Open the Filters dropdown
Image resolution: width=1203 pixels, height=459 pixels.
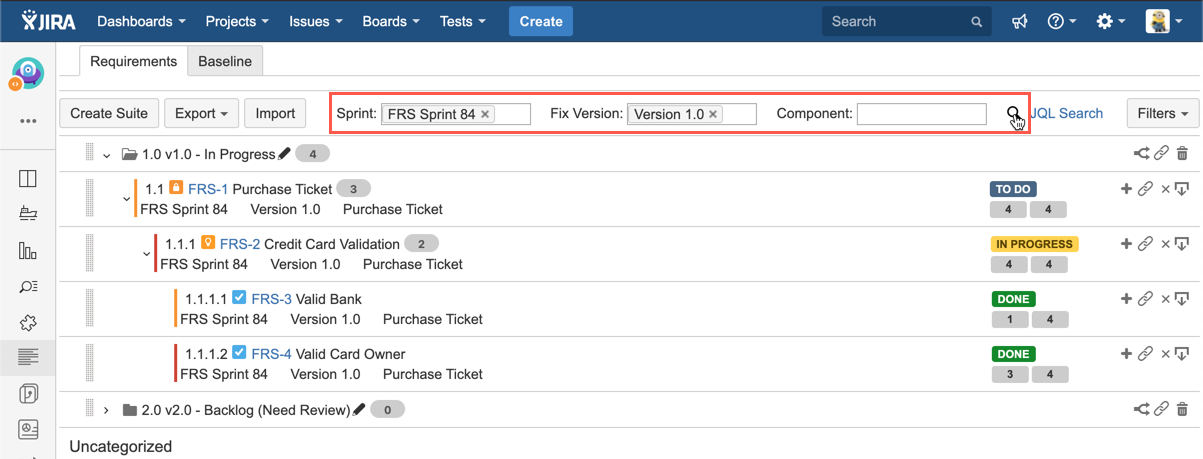pyautogui.click(x=1162, y=113)
